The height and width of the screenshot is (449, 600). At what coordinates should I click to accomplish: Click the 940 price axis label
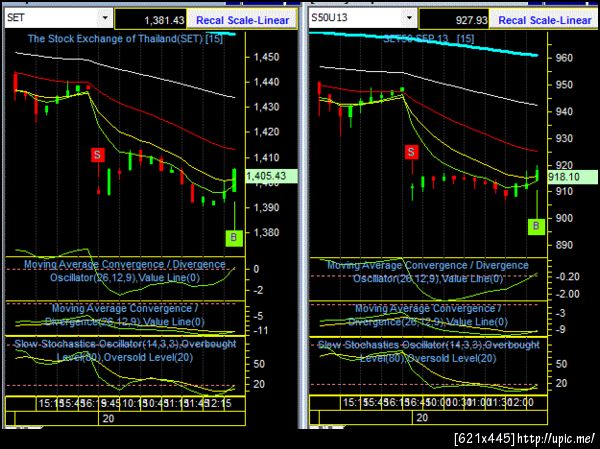(x=564, y=112)
